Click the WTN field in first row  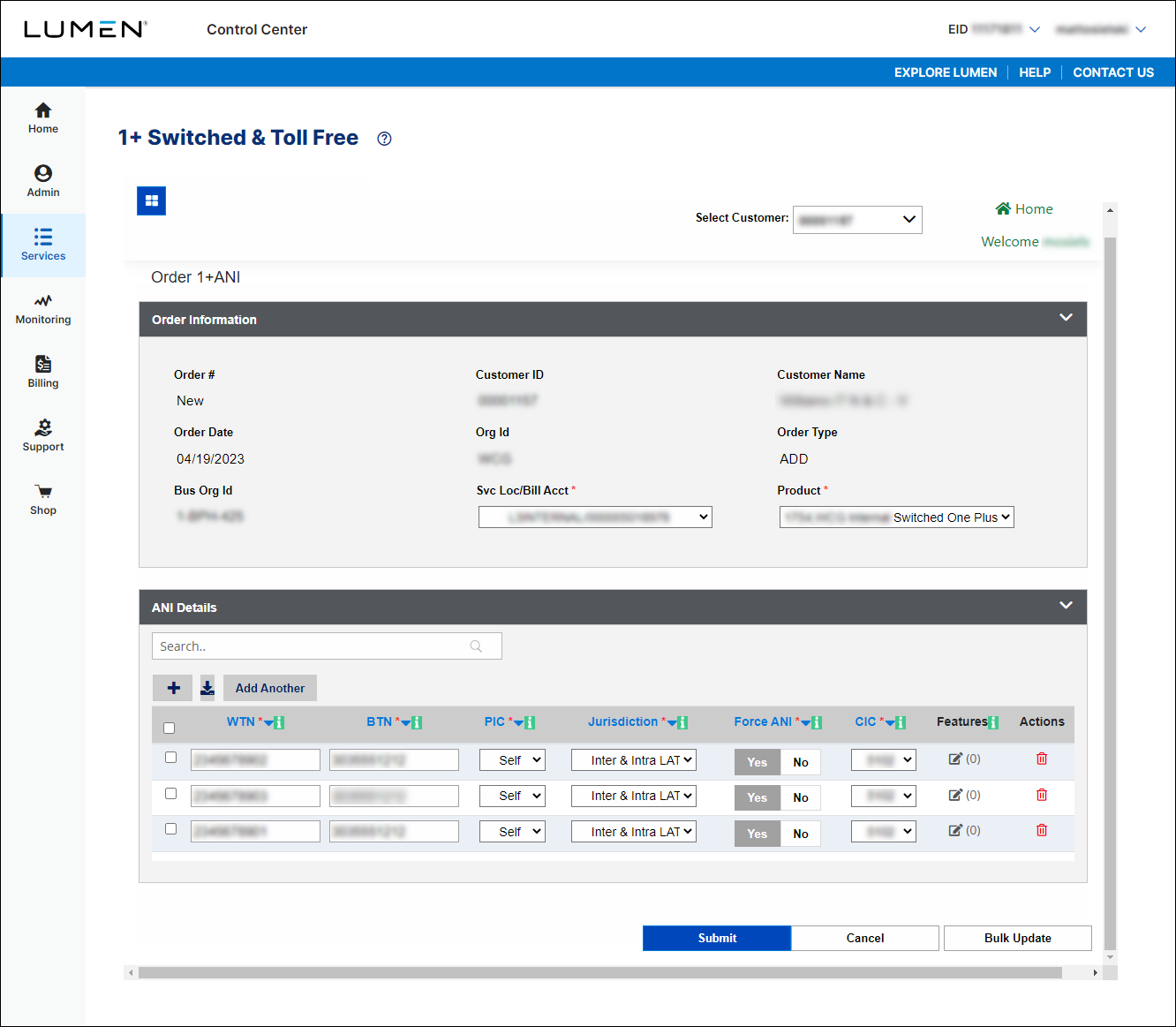(x=255, y=759)
